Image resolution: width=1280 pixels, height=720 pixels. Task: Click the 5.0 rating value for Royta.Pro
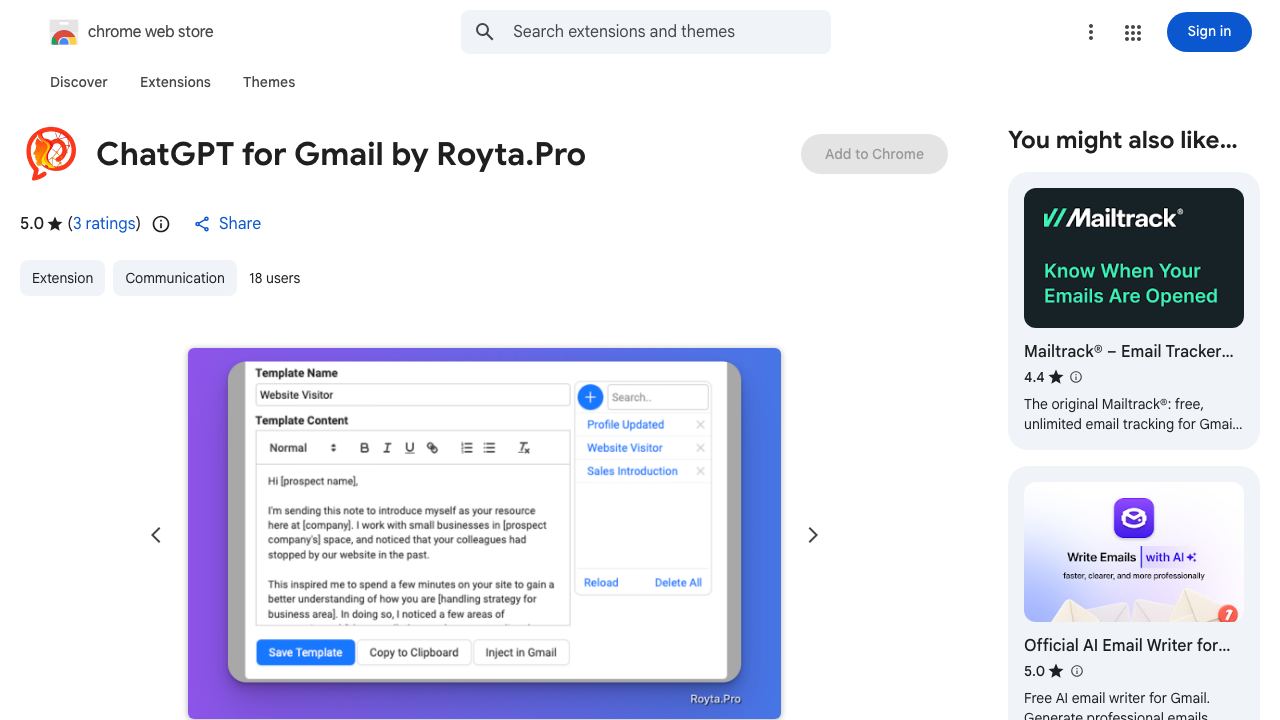pos(32,224)
